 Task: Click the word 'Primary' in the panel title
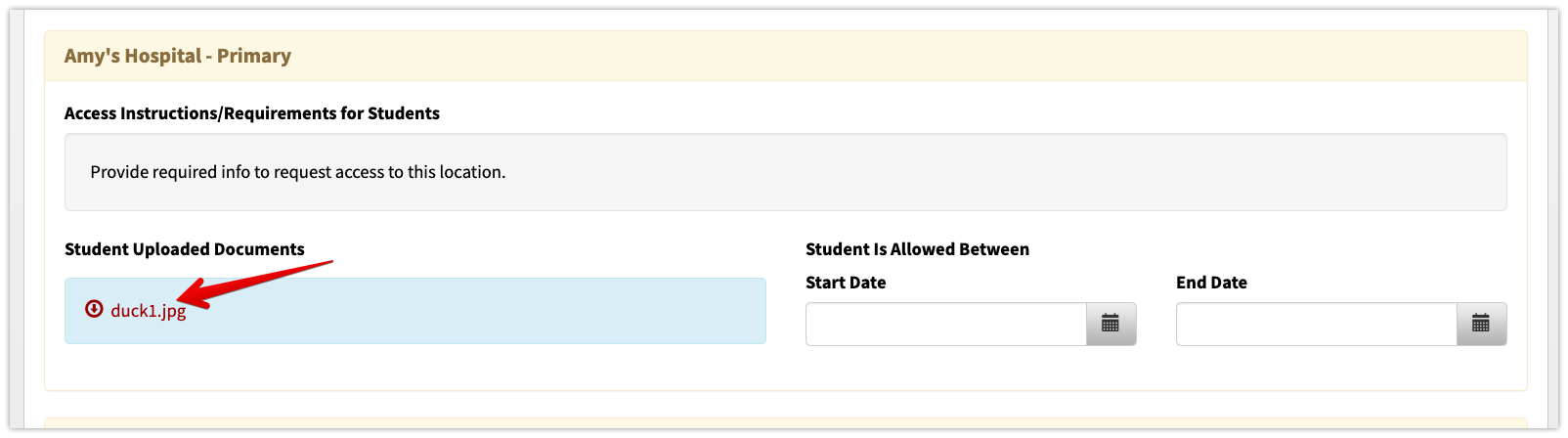pos(254,56)
